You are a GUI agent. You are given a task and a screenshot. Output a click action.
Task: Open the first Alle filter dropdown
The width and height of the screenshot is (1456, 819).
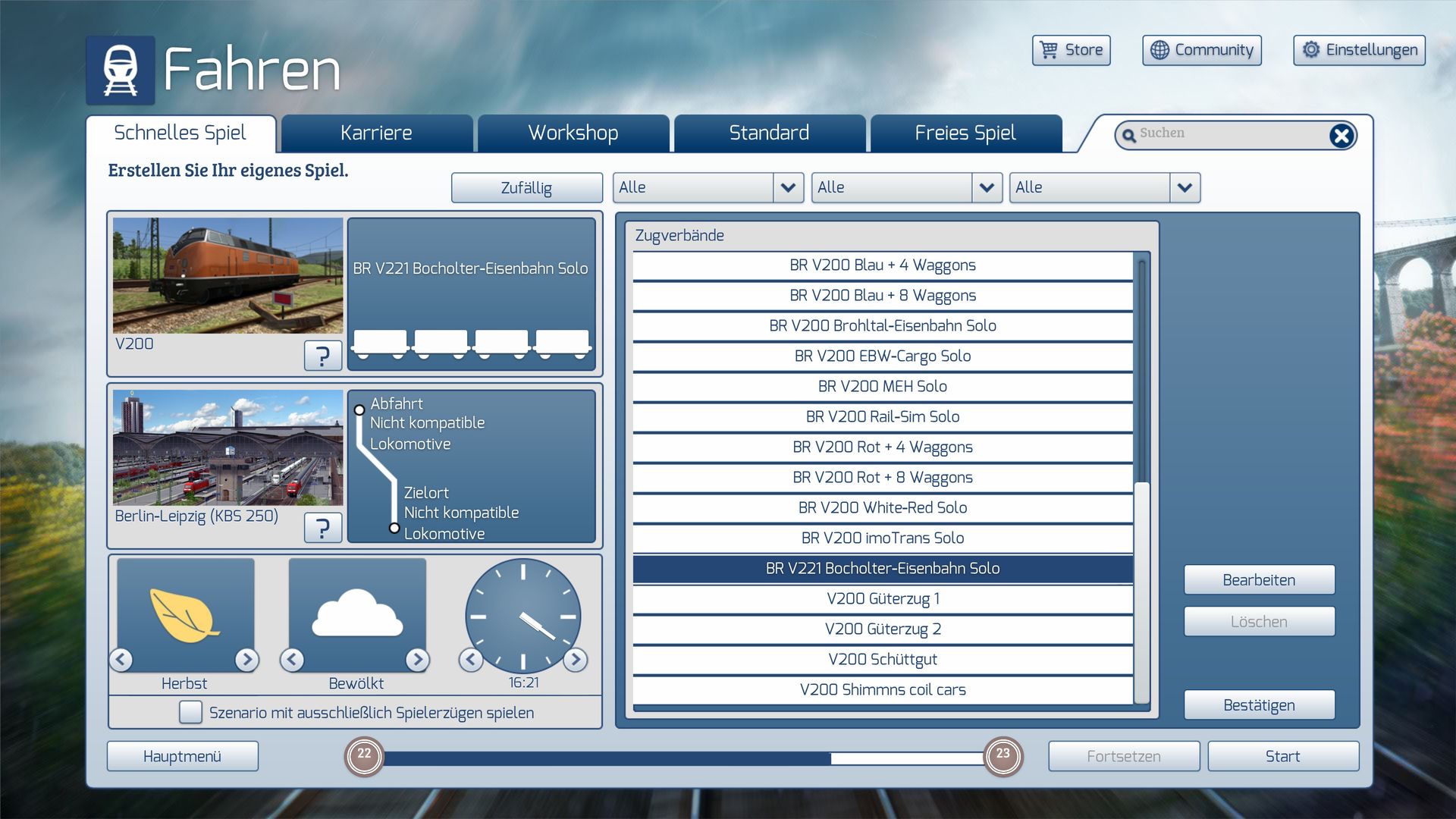pyautogui.click(x=788, y=187)
